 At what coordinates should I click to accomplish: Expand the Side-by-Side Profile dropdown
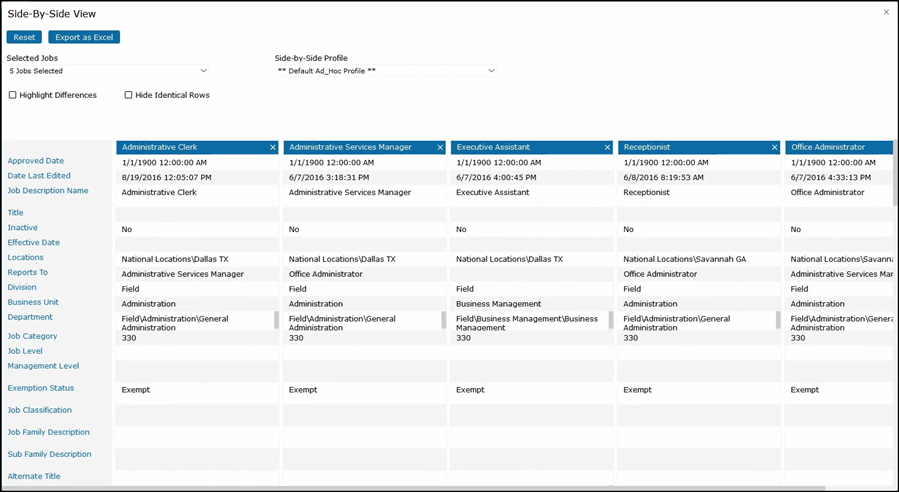point(385,71)
